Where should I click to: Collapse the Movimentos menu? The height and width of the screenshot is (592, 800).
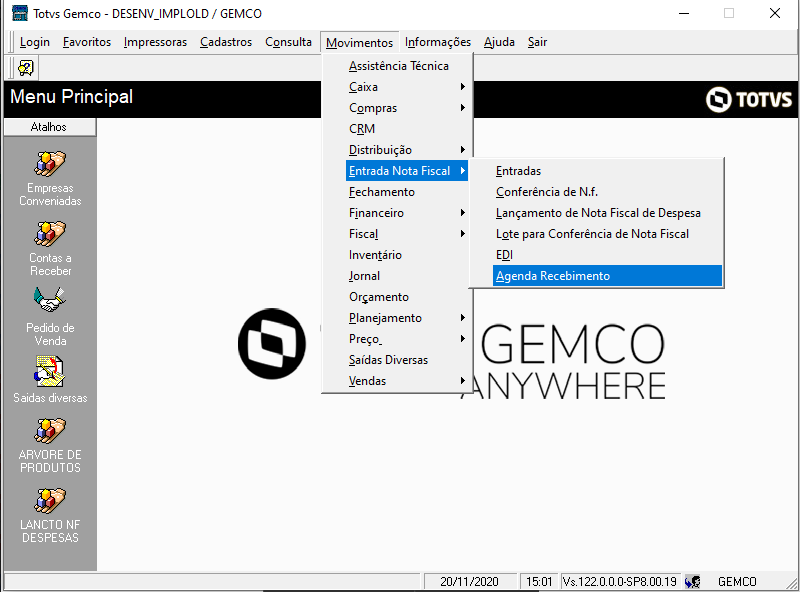pyautogui.click(x=359, y=42)
